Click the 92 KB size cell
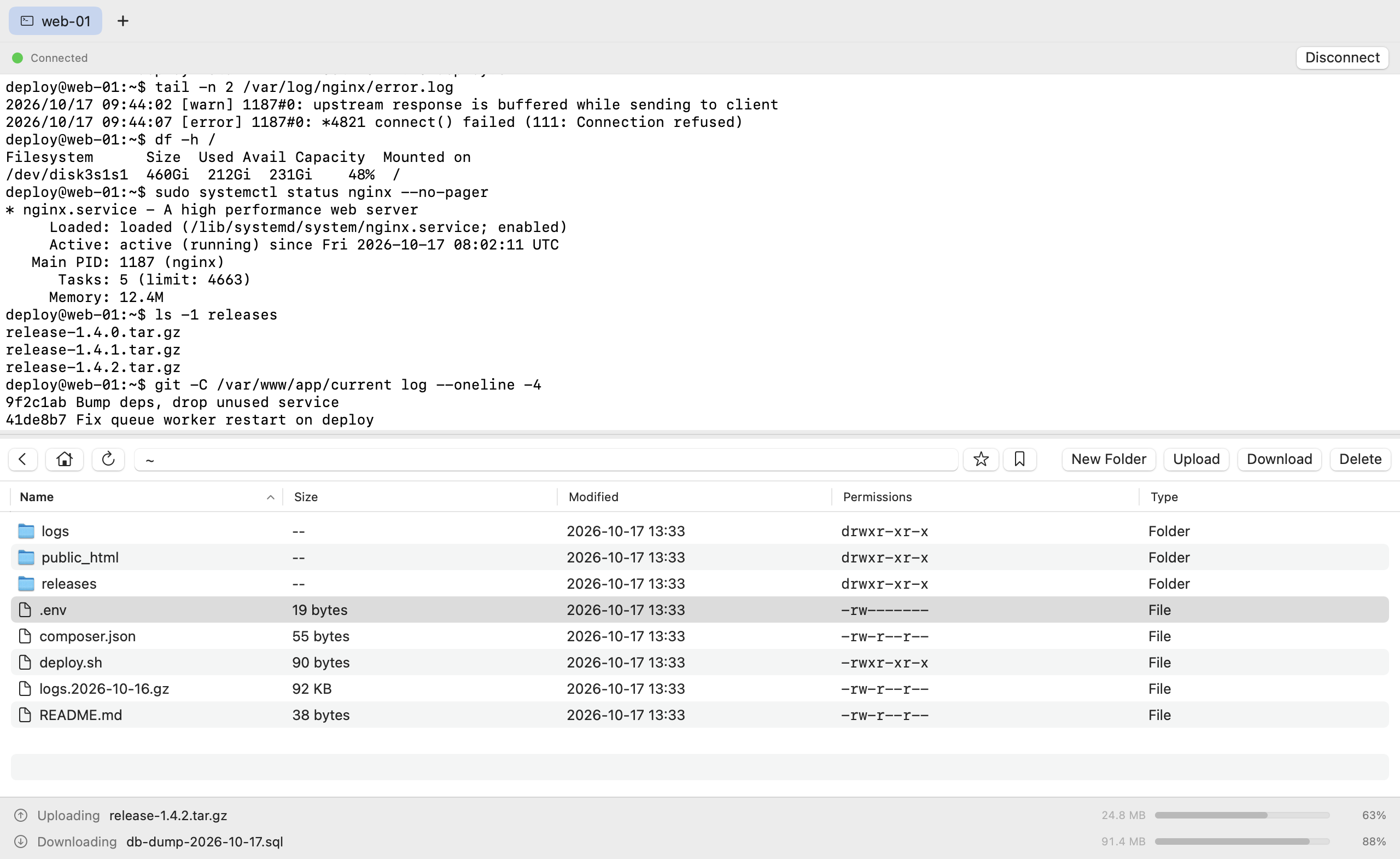1400x859 pixels. point(312,688)
